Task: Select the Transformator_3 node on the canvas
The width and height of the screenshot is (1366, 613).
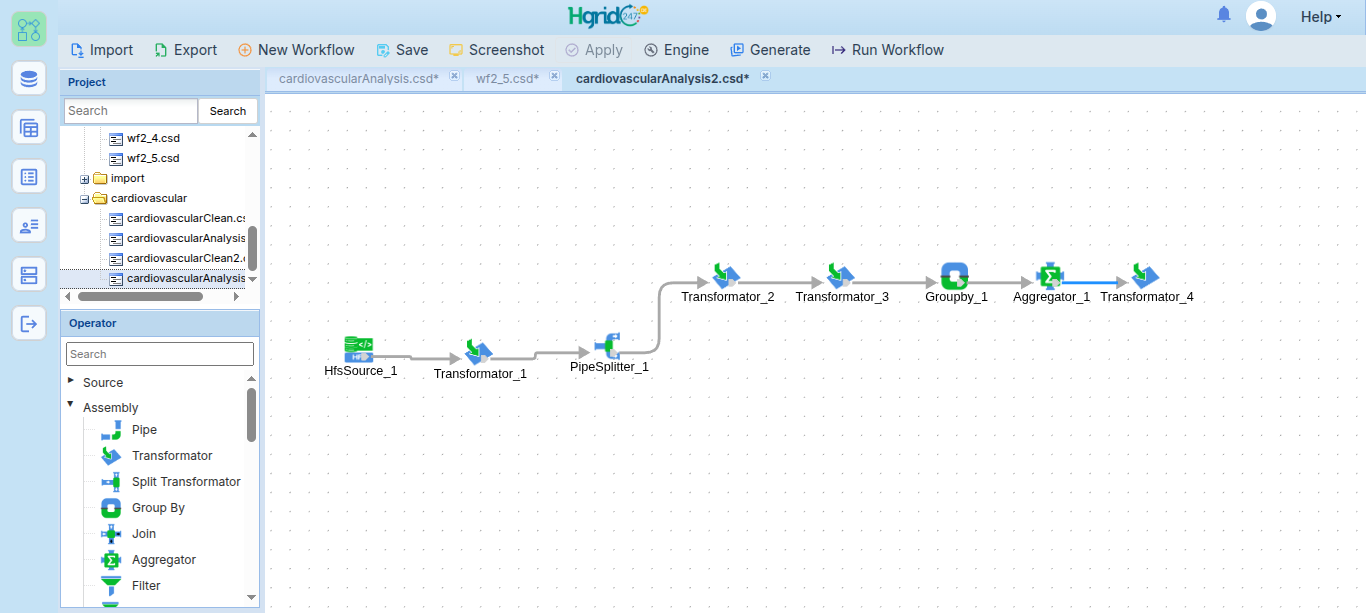Action: coord(840,276)
